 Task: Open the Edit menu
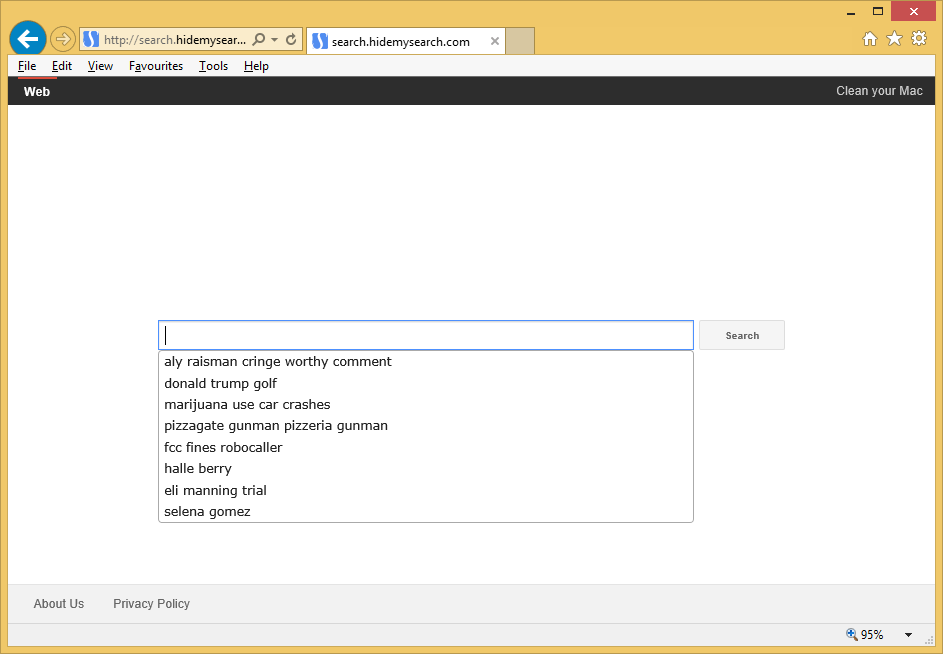62,66
